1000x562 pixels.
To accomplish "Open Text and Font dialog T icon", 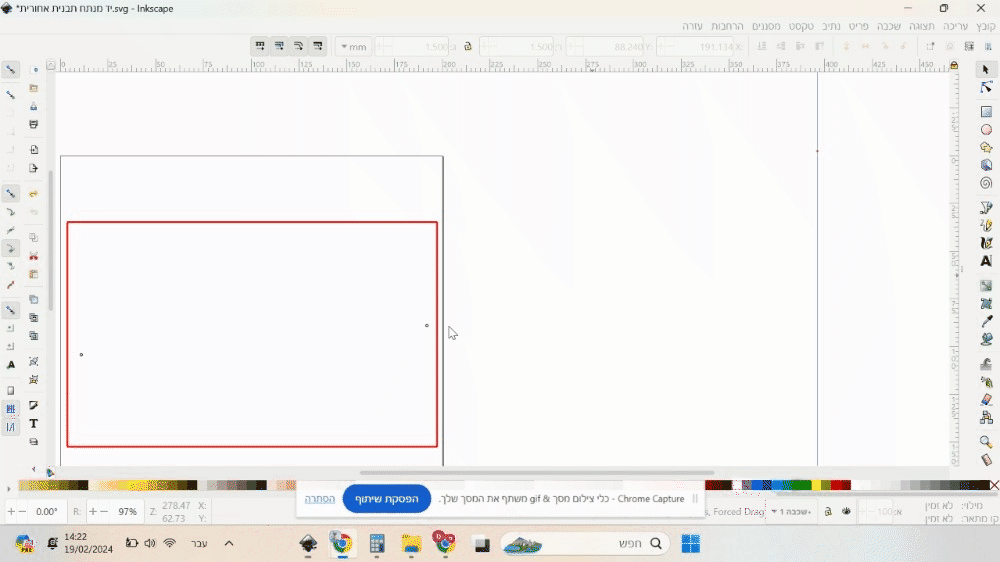I will tap(34, 424).
